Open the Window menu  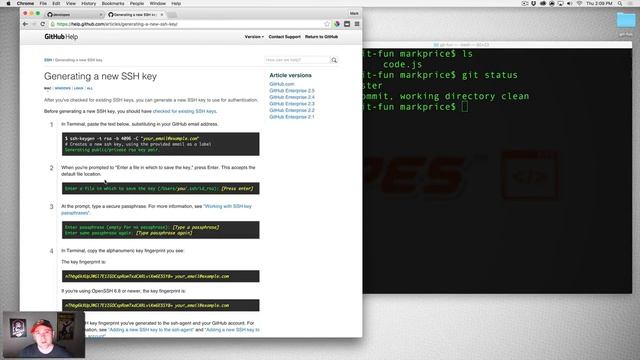pos(158,3)
